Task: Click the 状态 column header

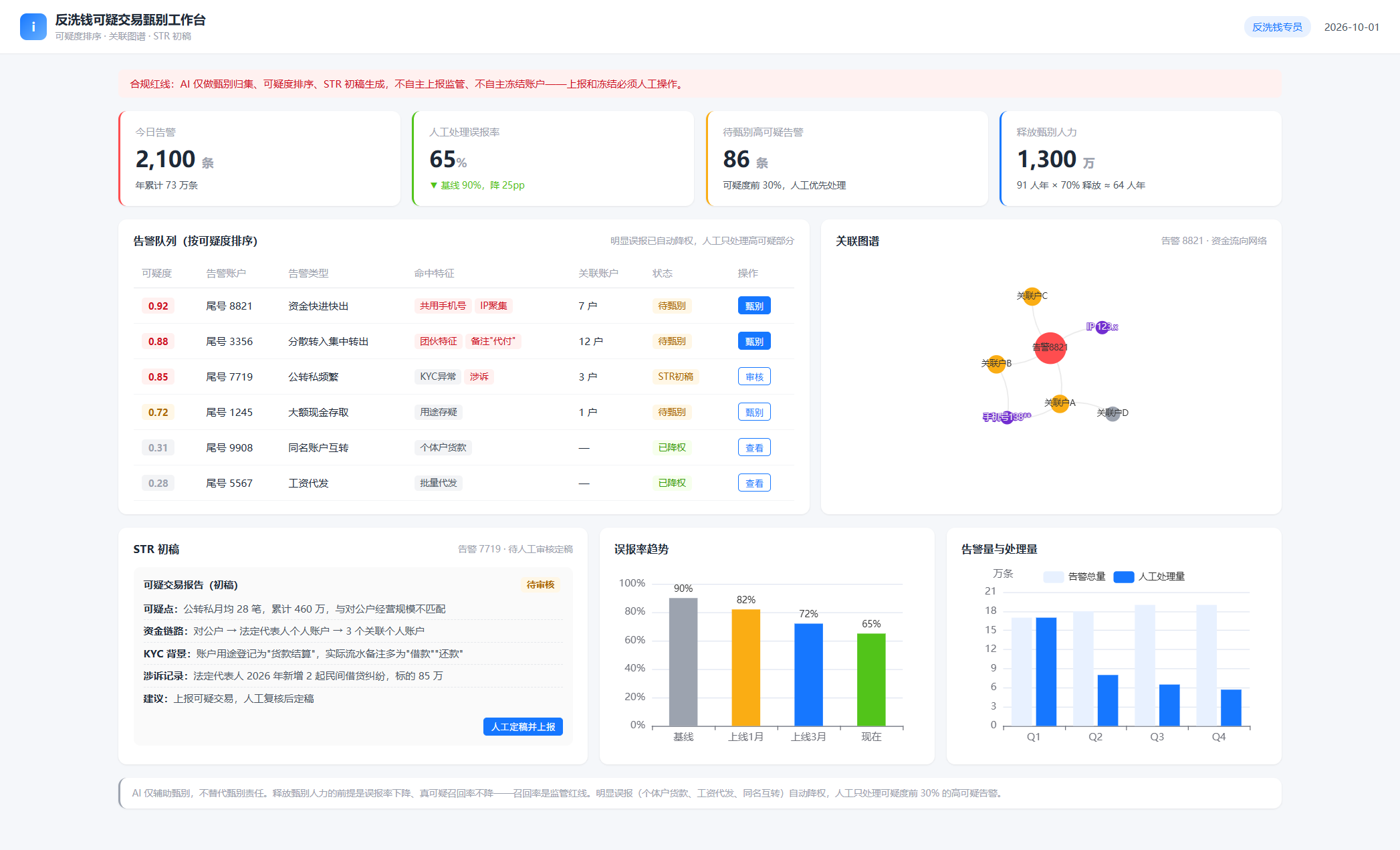Action: [x=663, y=273]
